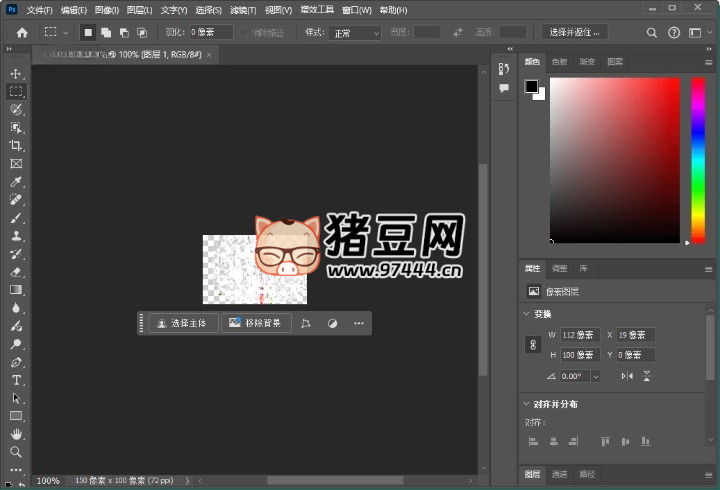Image resolution: width=720 pixels, height=490 pixels.
Task: Create adjustment layer from task bar
Action: pyautogui.click(x=332, y=323)
